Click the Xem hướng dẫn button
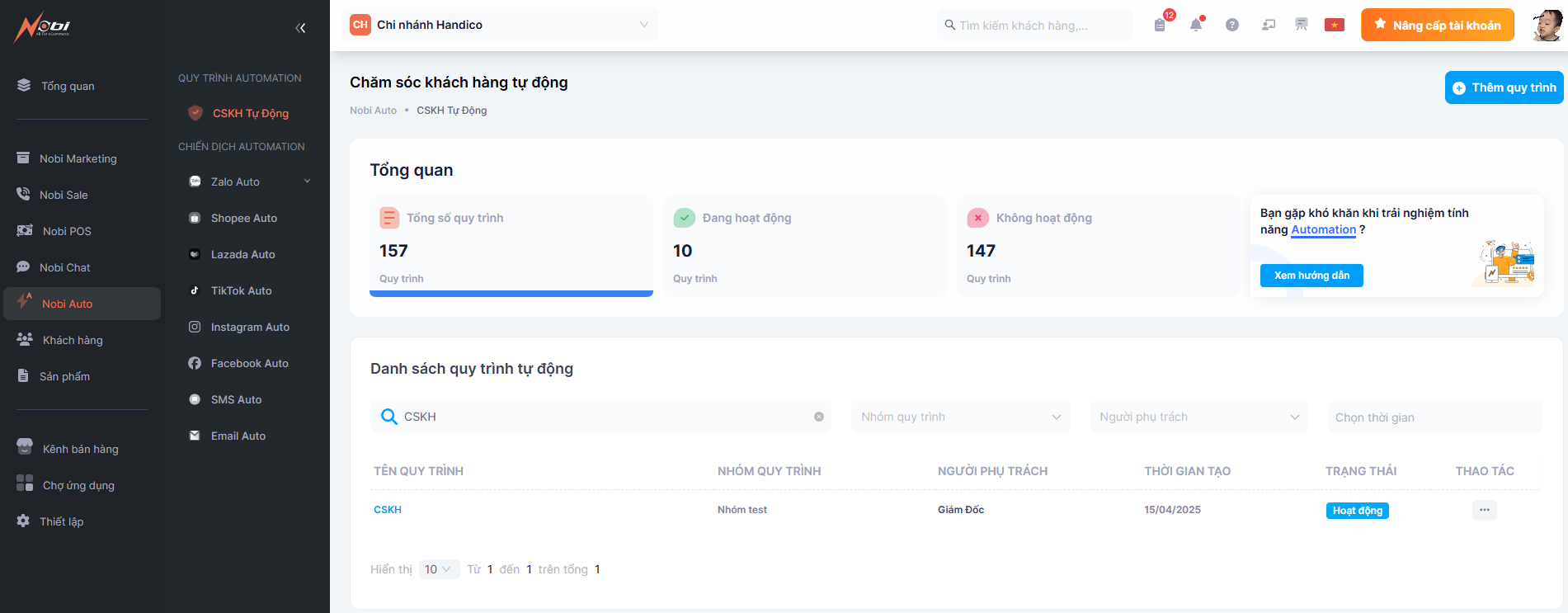1568x613 pixels. click(1311, 276)
